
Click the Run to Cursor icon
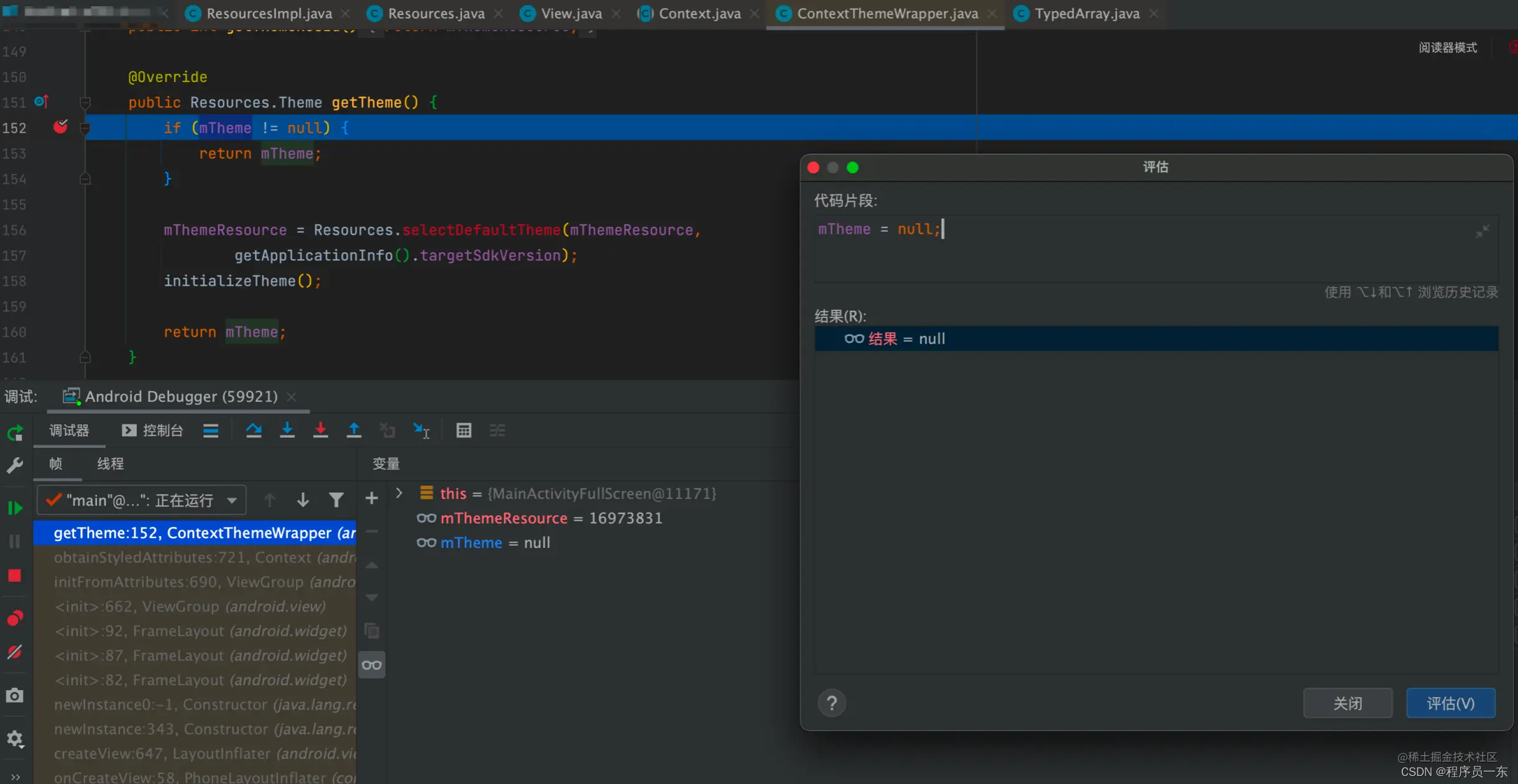tap(421, 430)
